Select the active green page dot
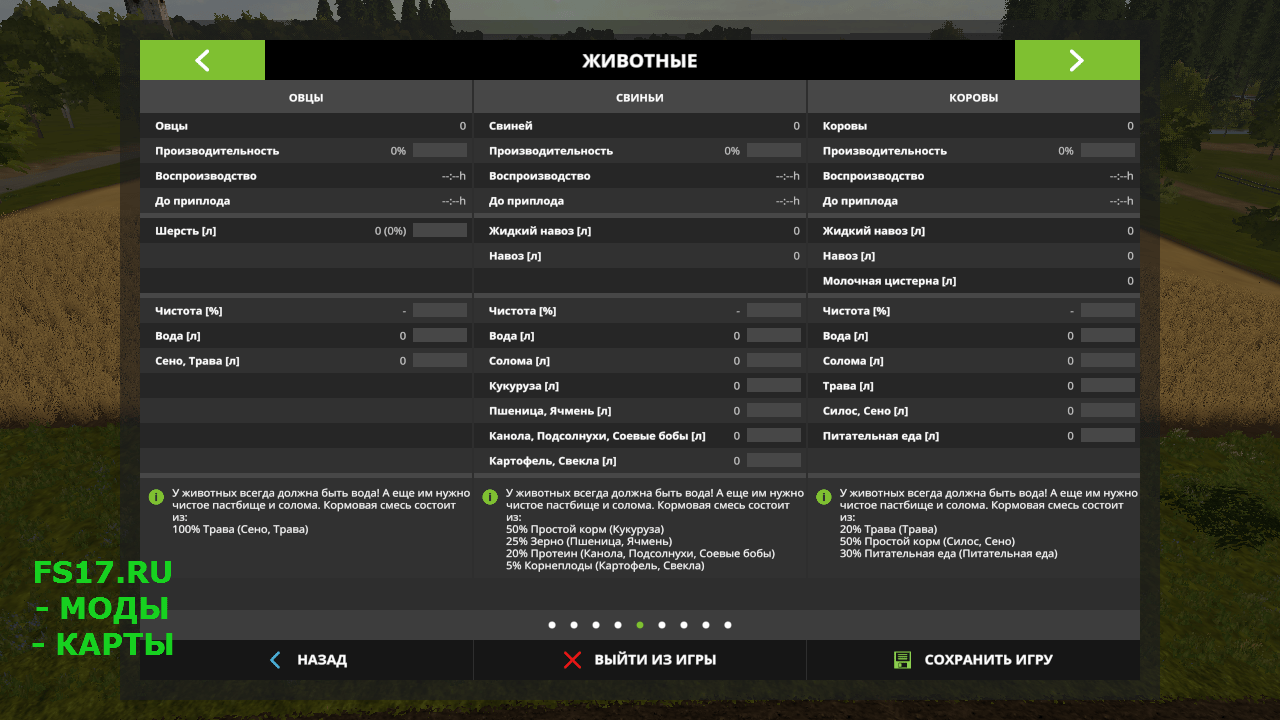Screen dimensions: 1280x720 pos(640,625)
